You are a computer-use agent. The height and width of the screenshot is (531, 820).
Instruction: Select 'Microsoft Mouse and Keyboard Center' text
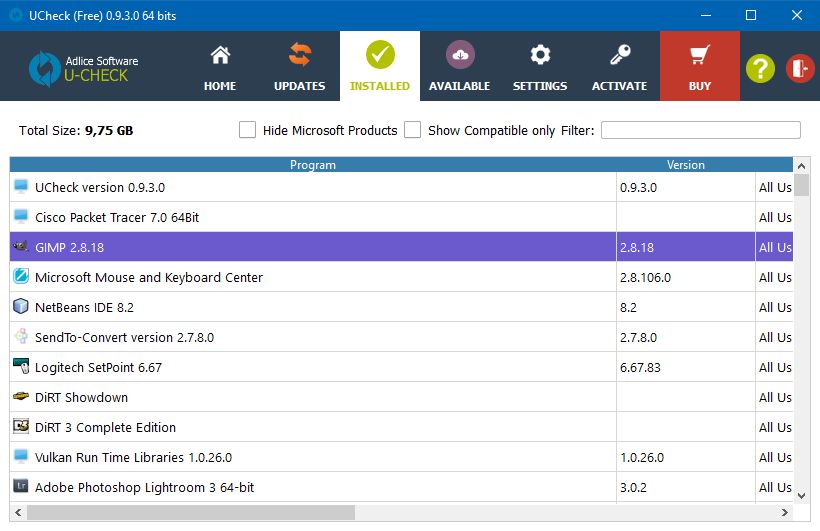(149, 277)
